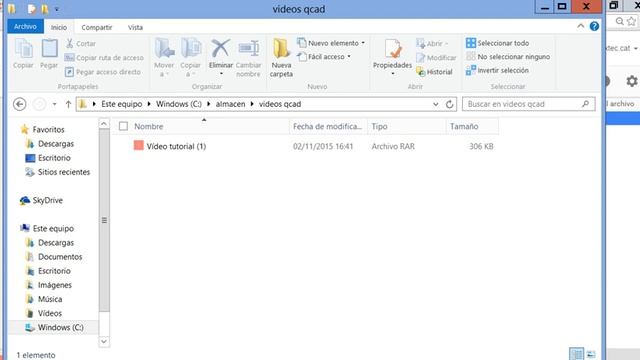Click No seleccionar ninguno
Viewport: 640px width, 360px height.
tap(508, 57)
